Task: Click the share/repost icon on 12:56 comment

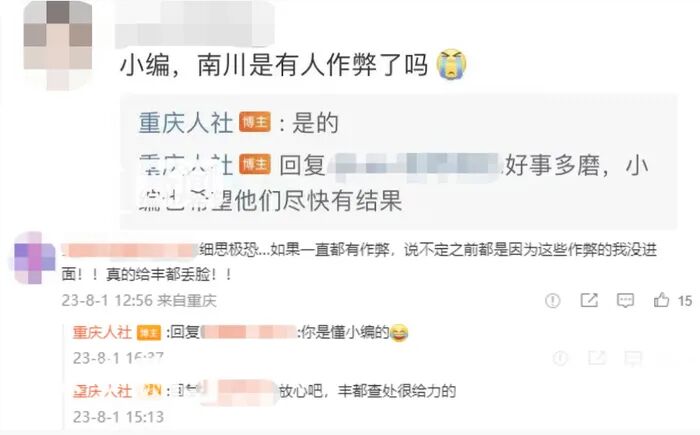Action: coord(589,300)
